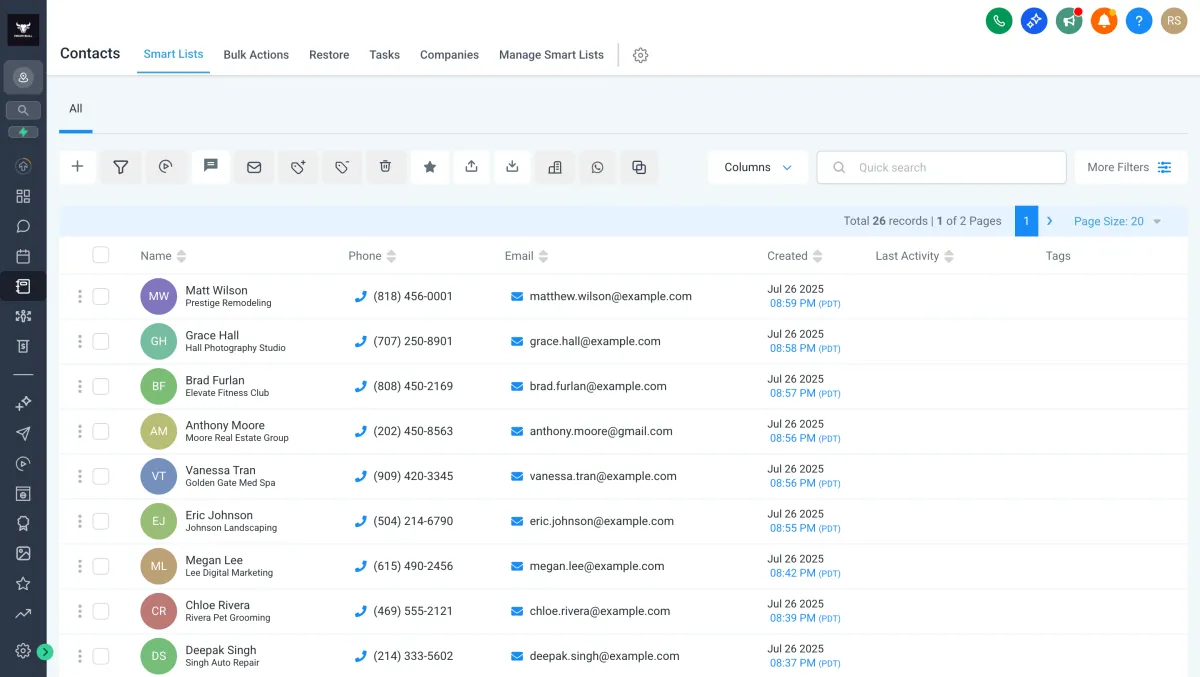The width and height of the screenshot is (1200, 677).
Task: Click the WhatsApp icon in toolbar
Action: pos(597,167)
